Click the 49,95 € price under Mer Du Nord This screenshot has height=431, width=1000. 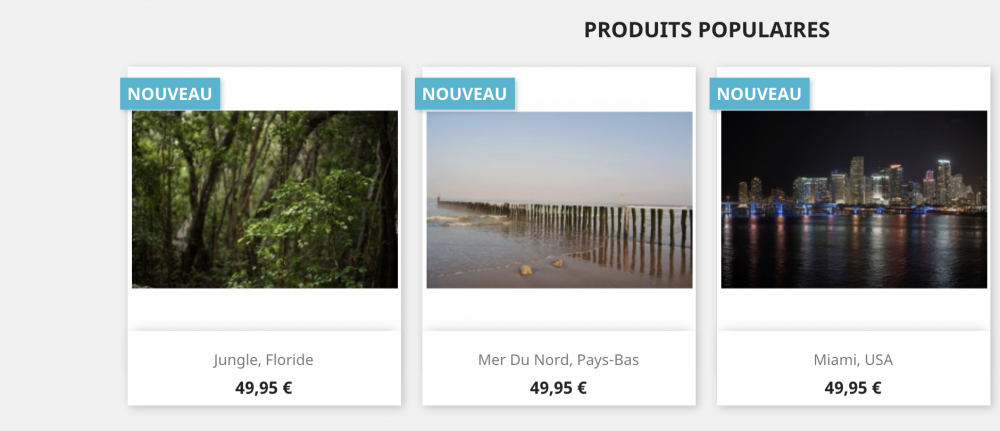tap(558, 388)
